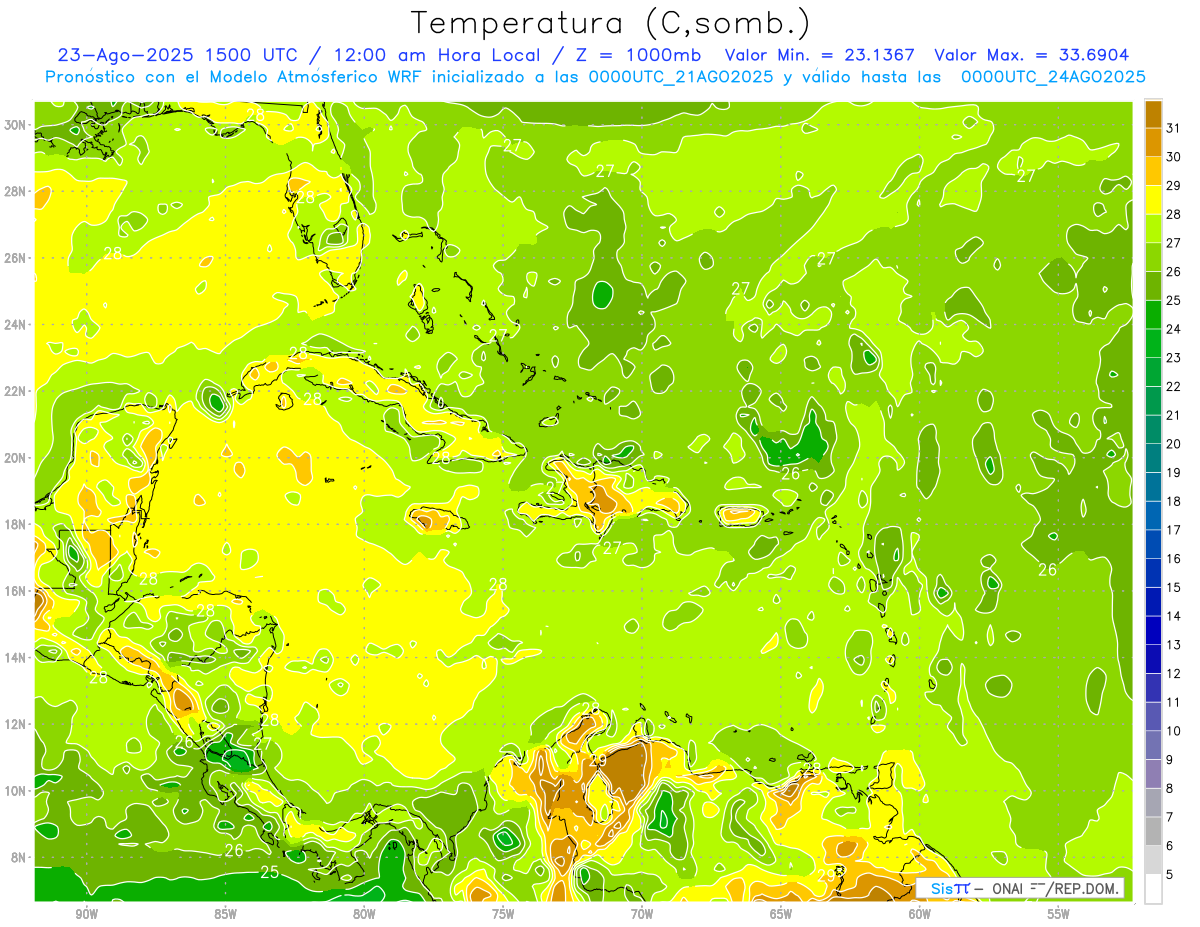This screenshot has width=1200, height=927.
Task: Click the '12N' latitude axis label
Action: click(17, 724)
